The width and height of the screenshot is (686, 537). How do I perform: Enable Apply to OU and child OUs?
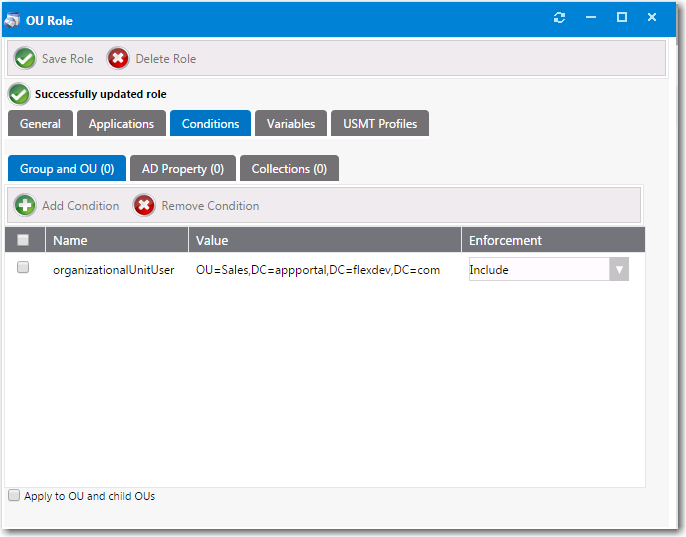(14, 495)
